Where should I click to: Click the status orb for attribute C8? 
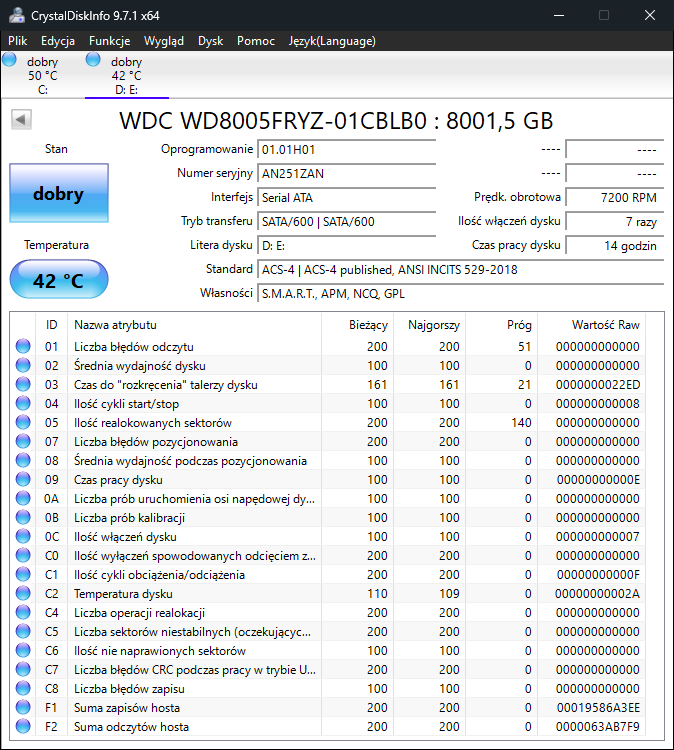point(23,688)
